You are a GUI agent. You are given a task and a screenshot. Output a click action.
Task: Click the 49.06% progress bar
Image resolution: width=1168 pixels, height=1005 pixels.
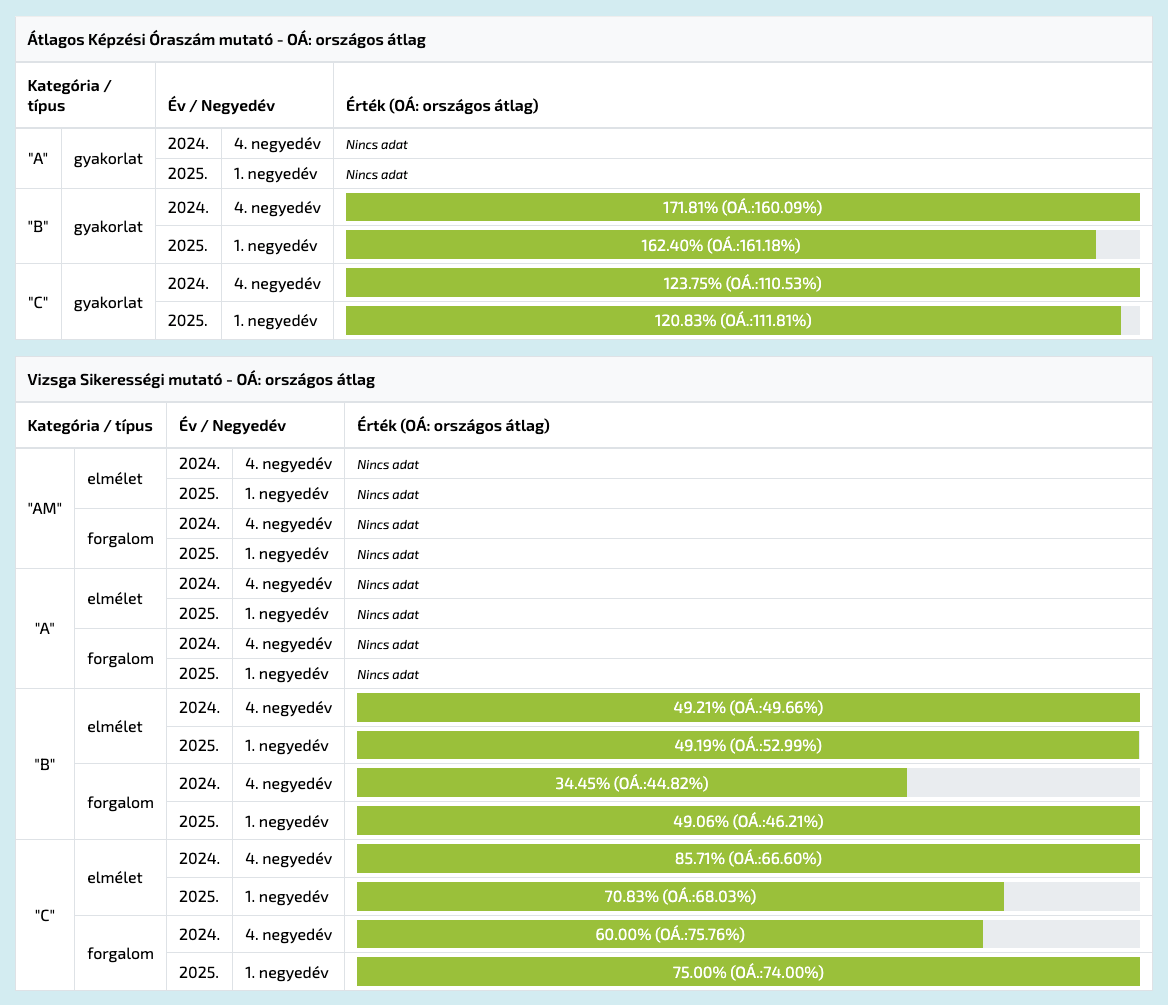pos(748,821)
